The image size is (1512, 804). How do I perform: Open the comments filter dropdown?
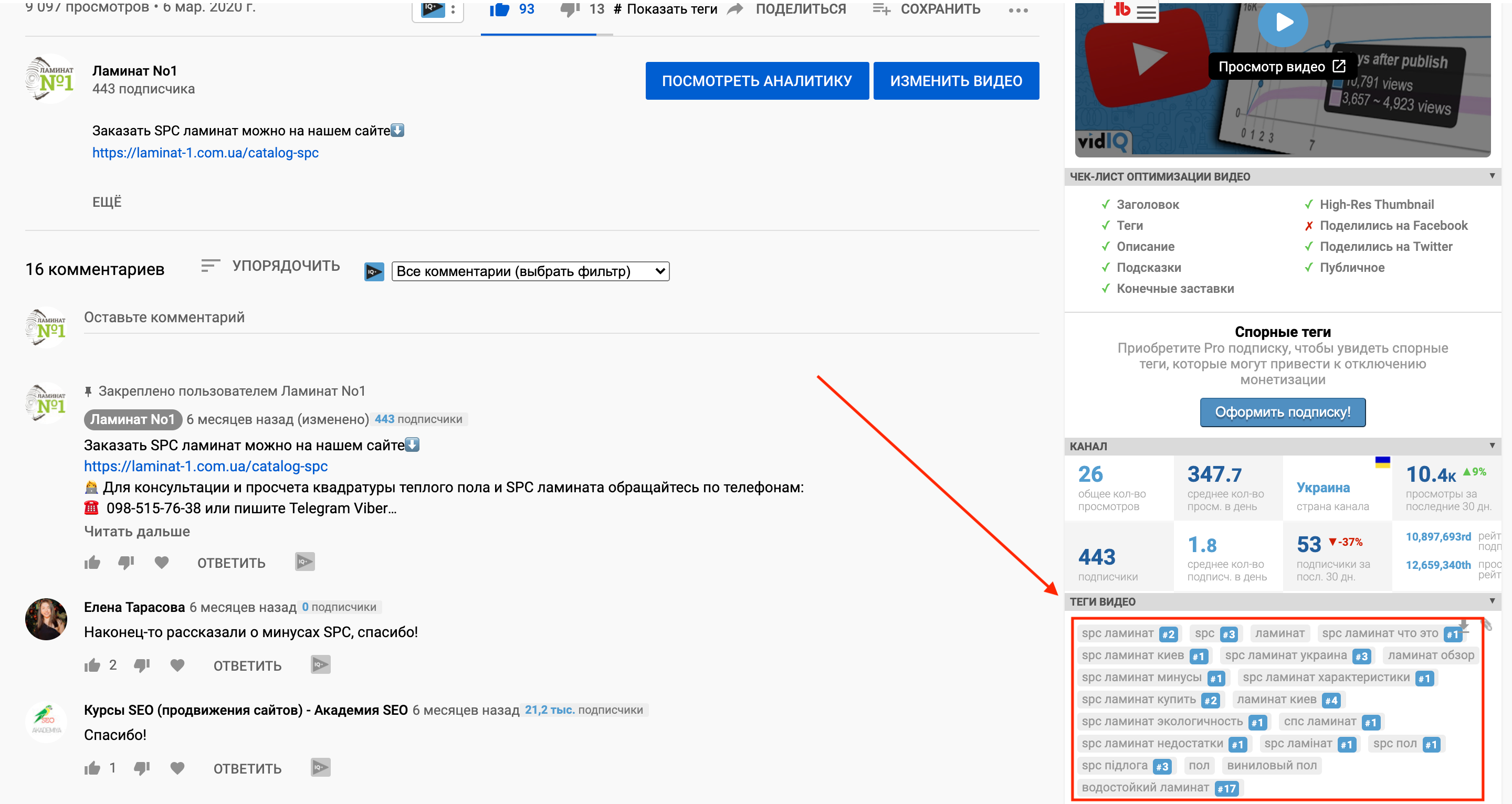[x=530, y=271]
